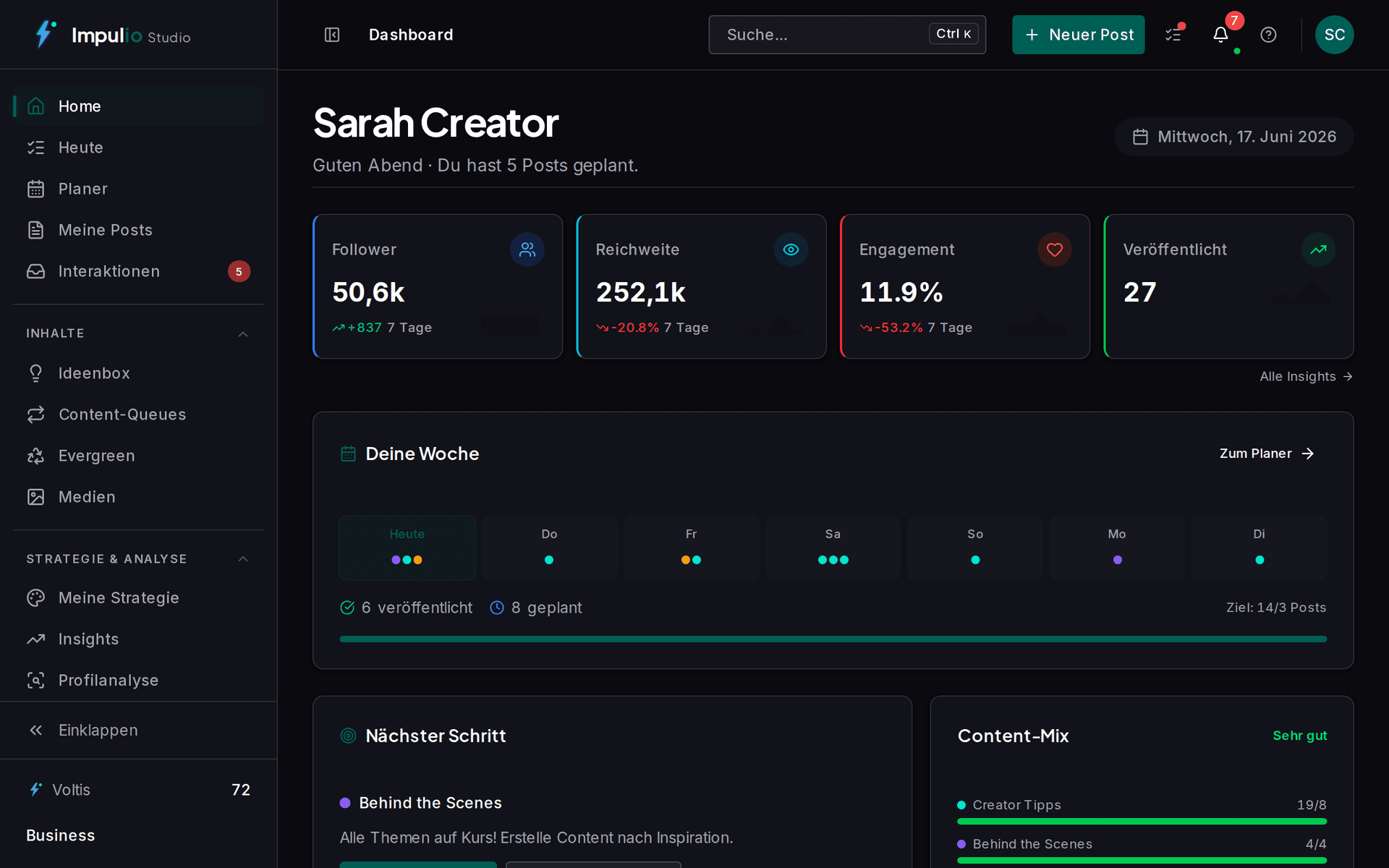
Task: Click the calendar icon beside Deine Woche
Action: [348, 454]
